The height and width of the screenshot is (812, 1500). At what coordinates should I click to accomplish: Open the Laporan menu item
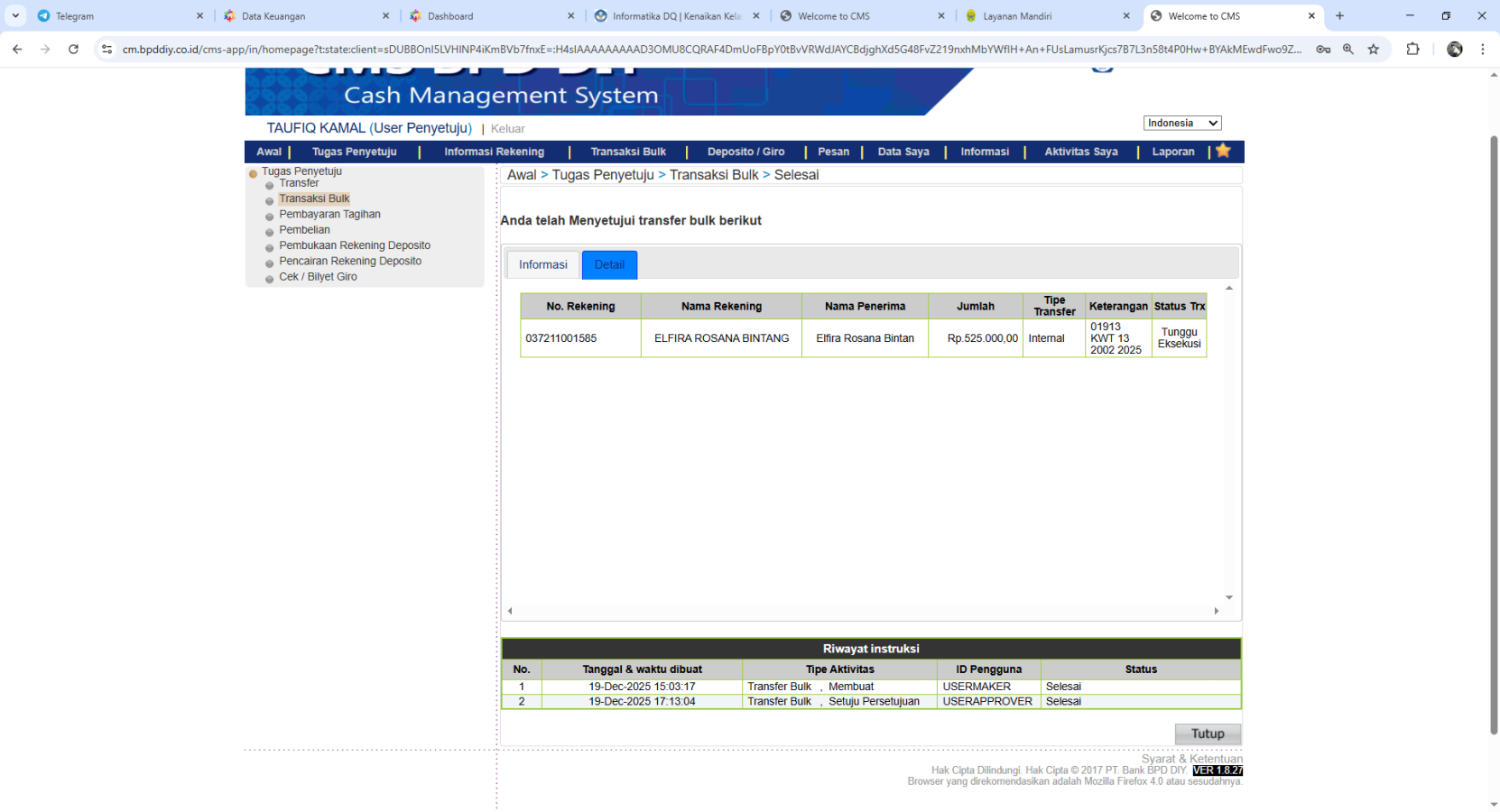click(1172, 152)
